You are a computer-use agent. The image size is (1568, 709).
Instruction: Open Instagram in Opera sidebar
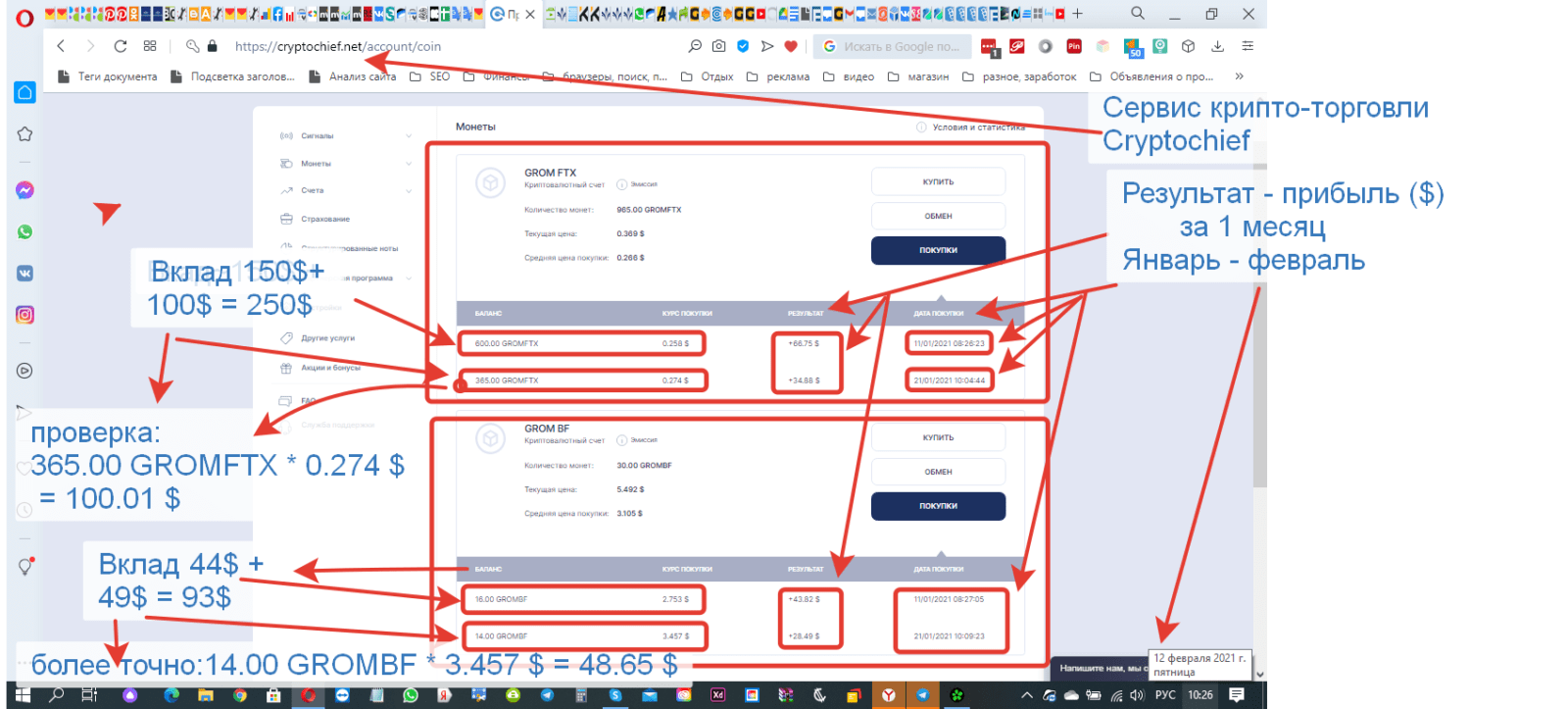click(25, 315)
